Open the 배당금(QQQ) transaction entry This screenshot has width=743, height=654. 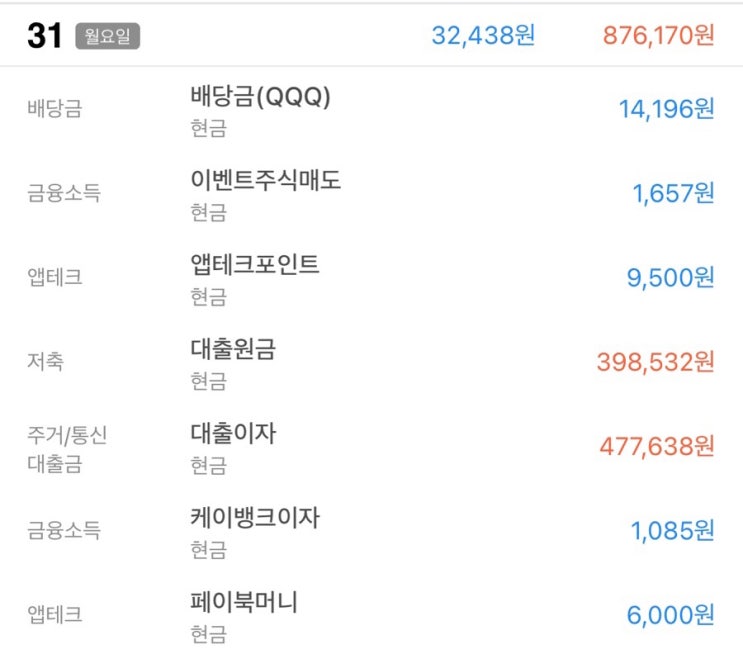372,110
